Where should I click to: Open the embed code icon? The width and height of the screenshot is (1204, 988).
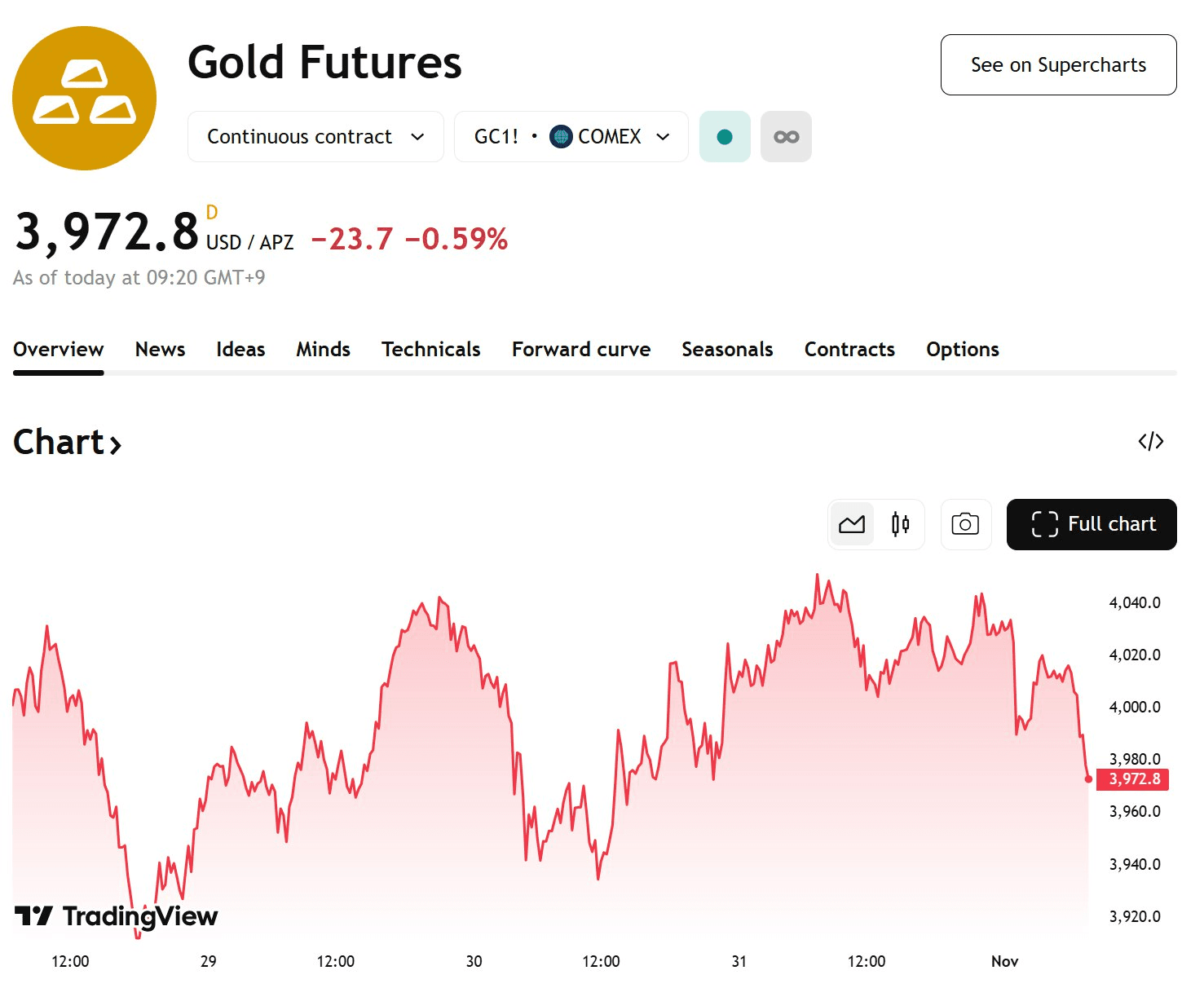(x=1150, y=442)
